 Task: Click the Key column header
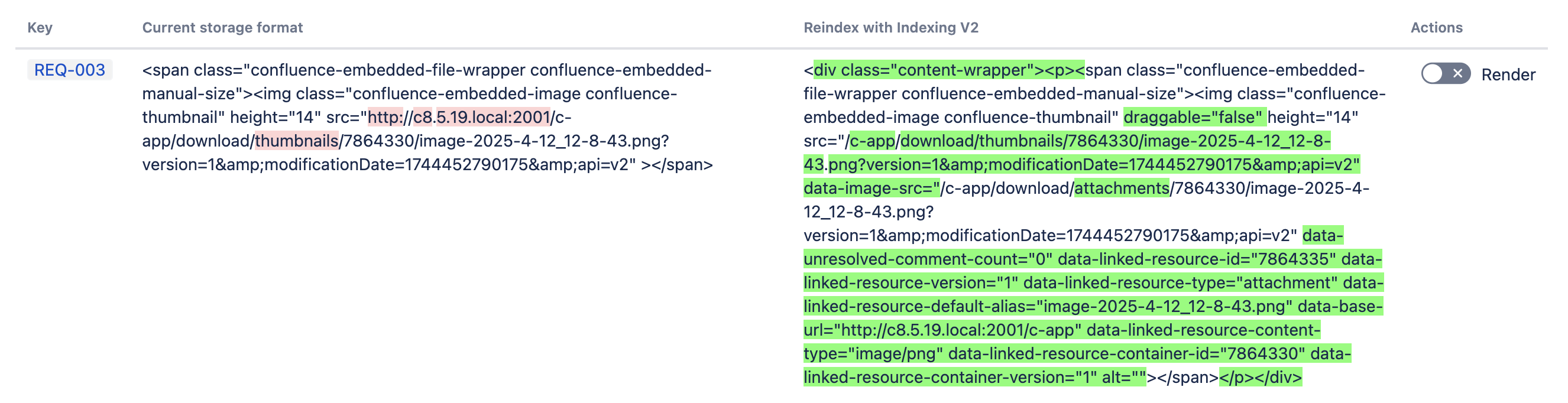[40, 27]
